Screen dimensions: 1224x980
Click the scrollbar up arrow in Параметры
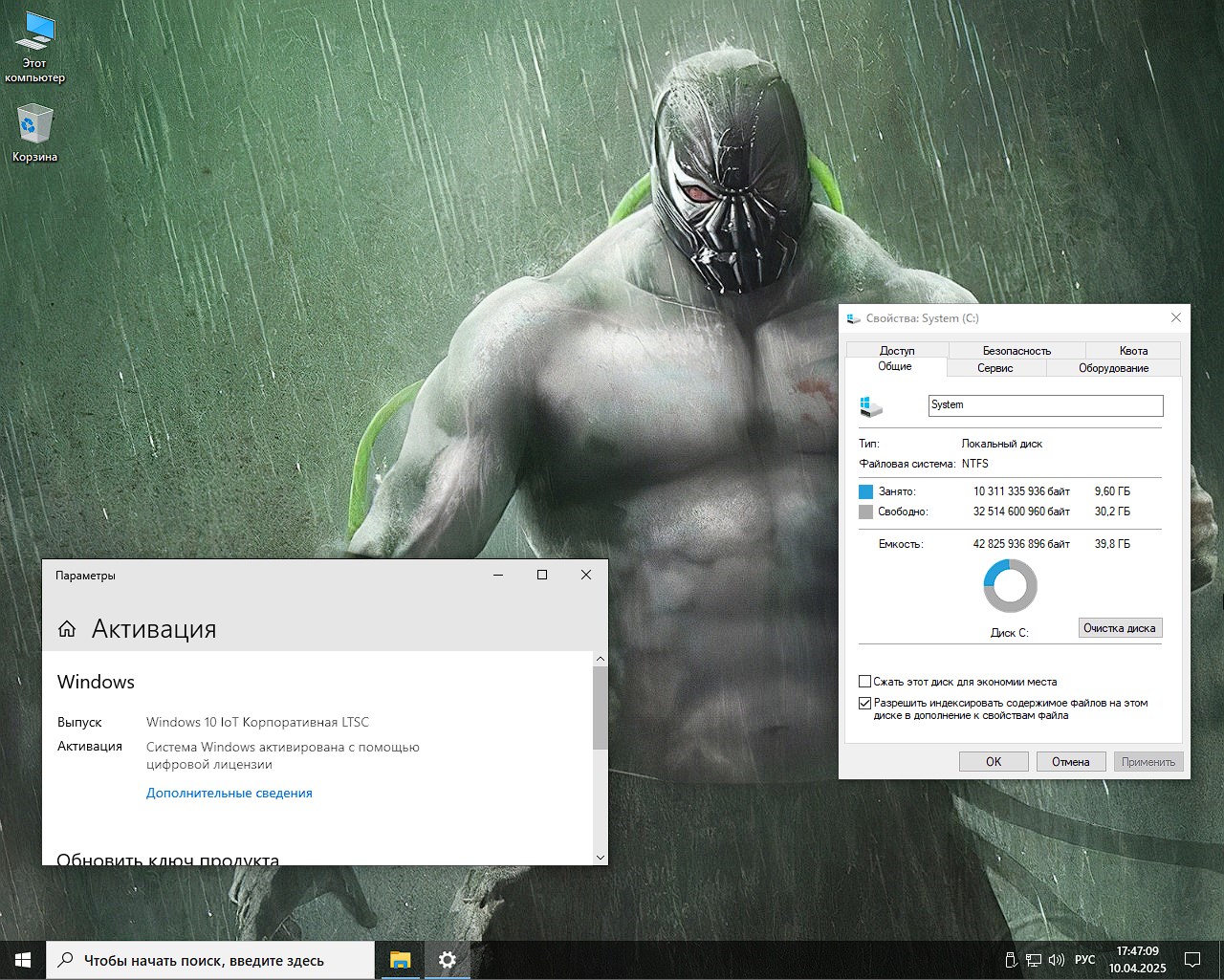click(601, 659)
